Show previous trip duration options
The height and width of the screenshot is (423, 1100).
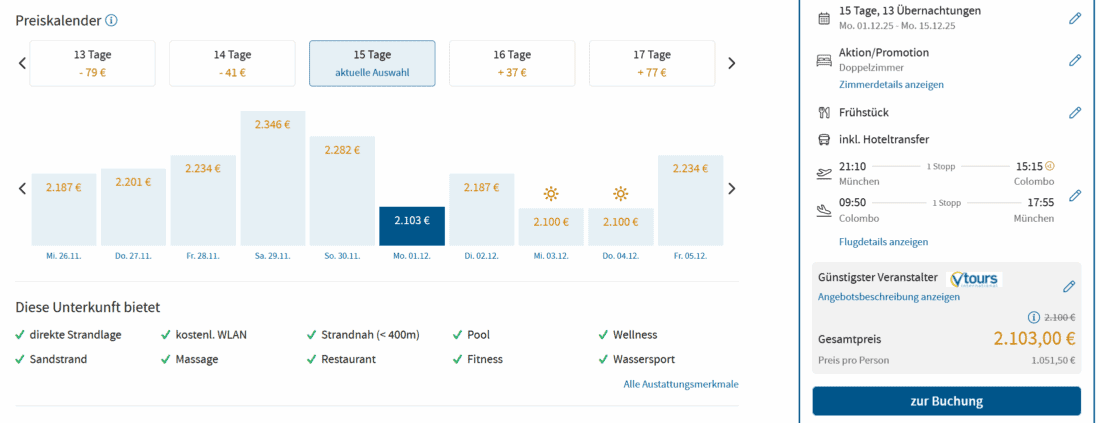(x=22, y=63)
